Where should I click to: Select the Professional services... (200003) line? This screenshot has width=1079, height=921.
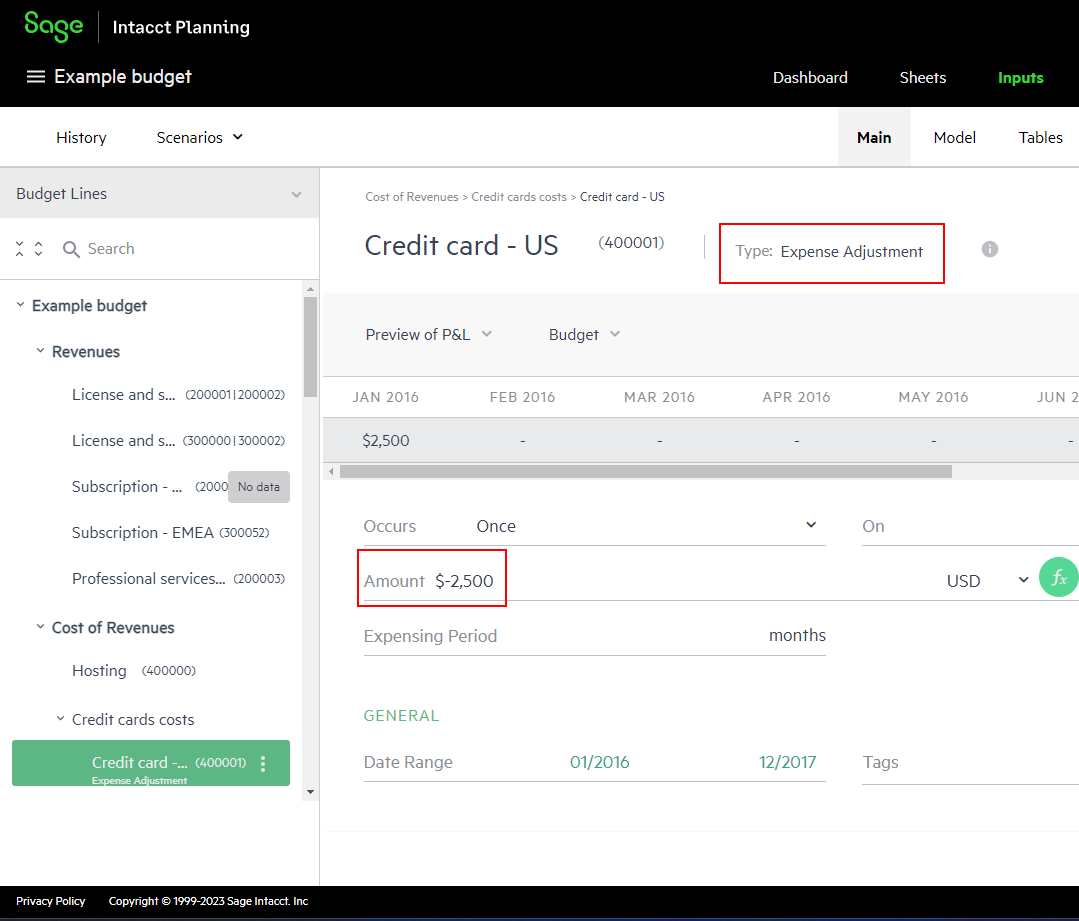[178, 579]
